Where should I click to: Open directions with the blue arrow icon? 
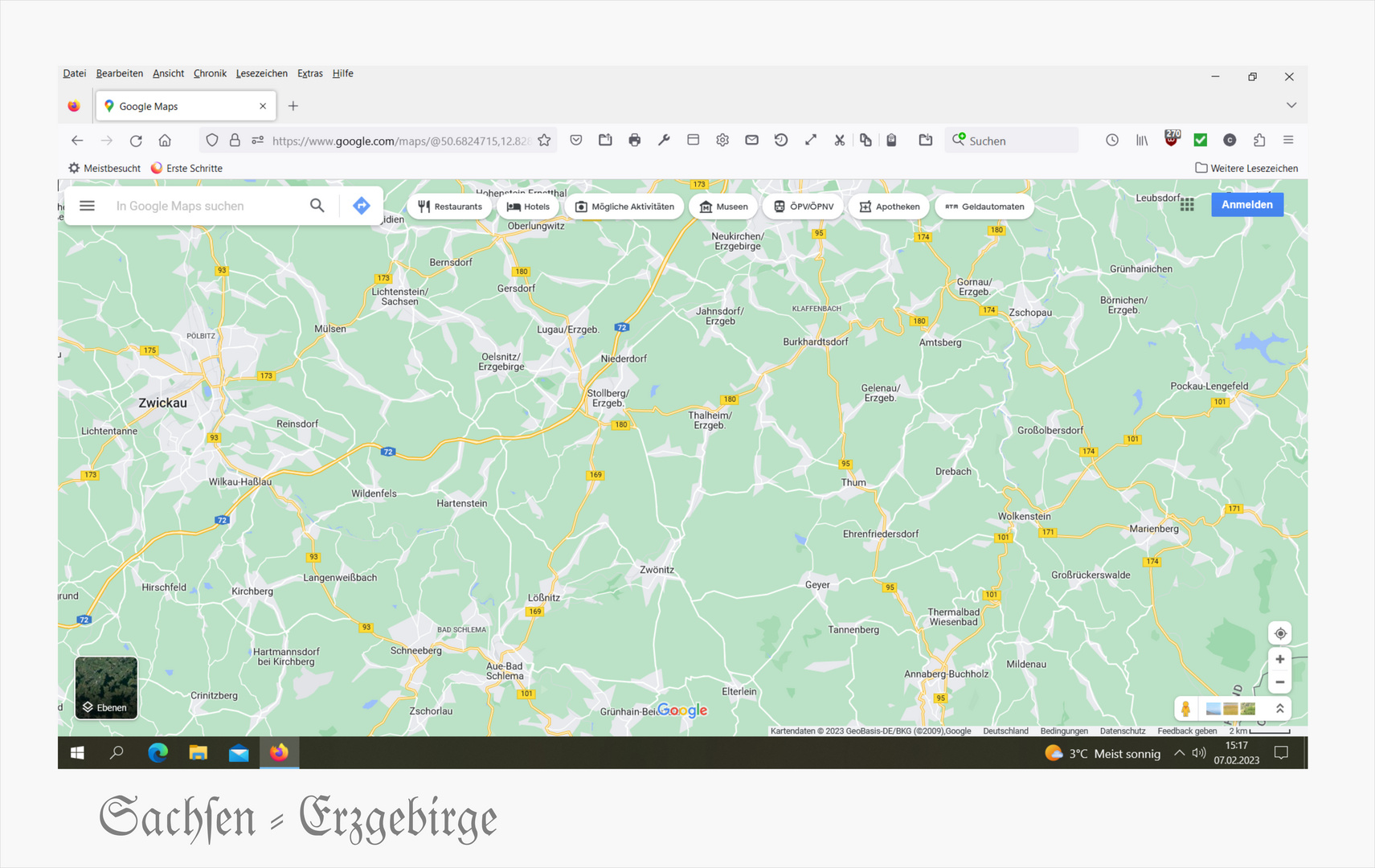point(362,206)
